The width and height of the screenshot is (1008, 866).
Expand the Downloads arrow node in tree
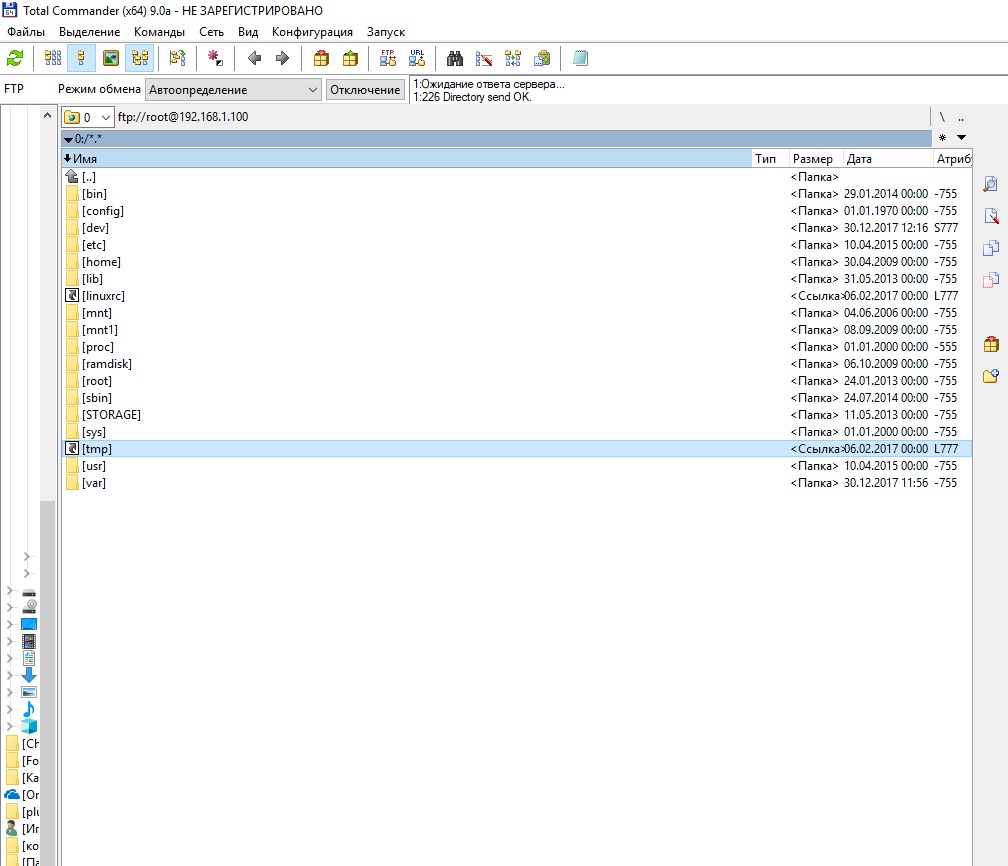[10, 675]
